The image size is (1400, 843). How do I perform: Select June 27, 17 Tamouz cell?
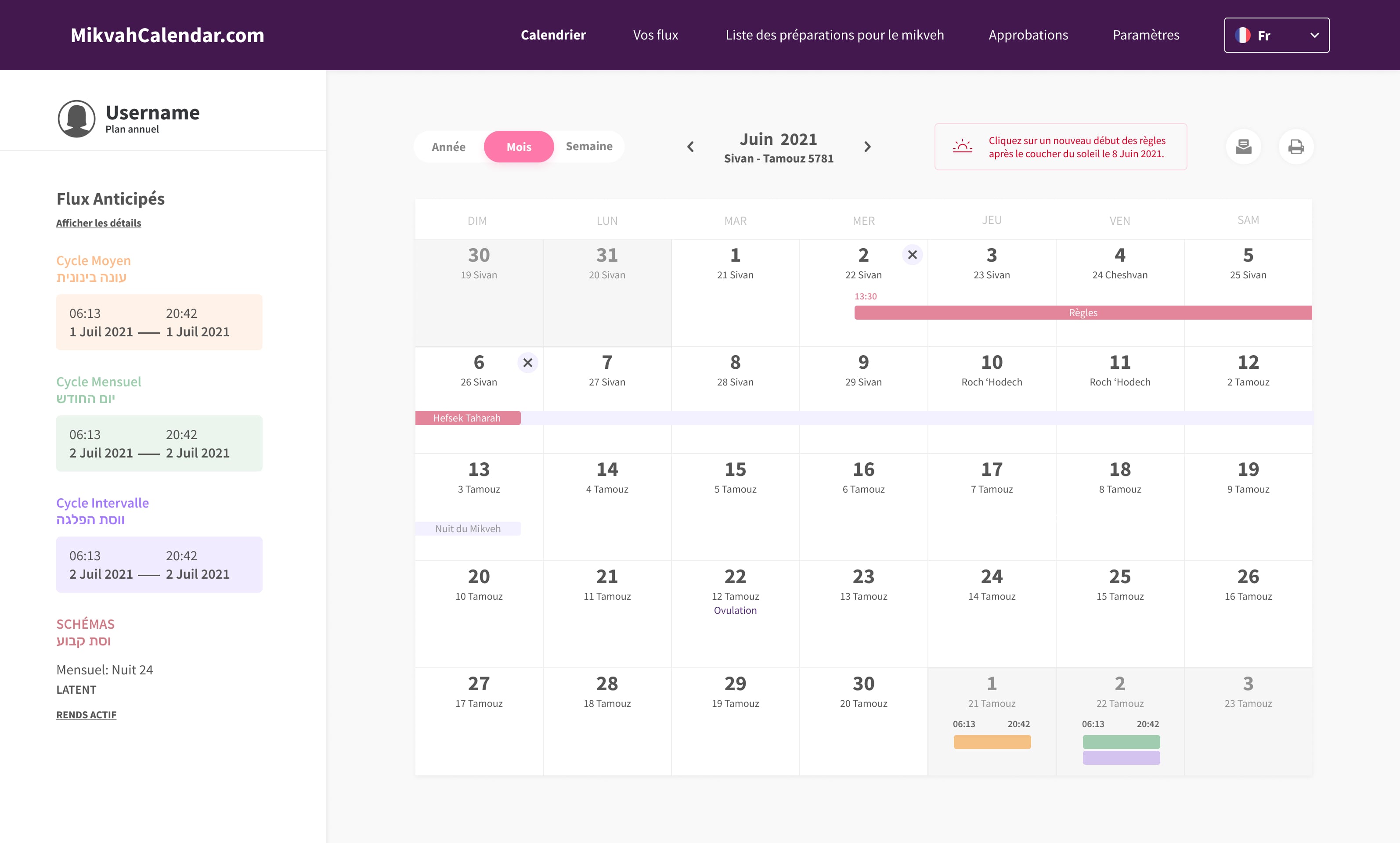(478, 721)
